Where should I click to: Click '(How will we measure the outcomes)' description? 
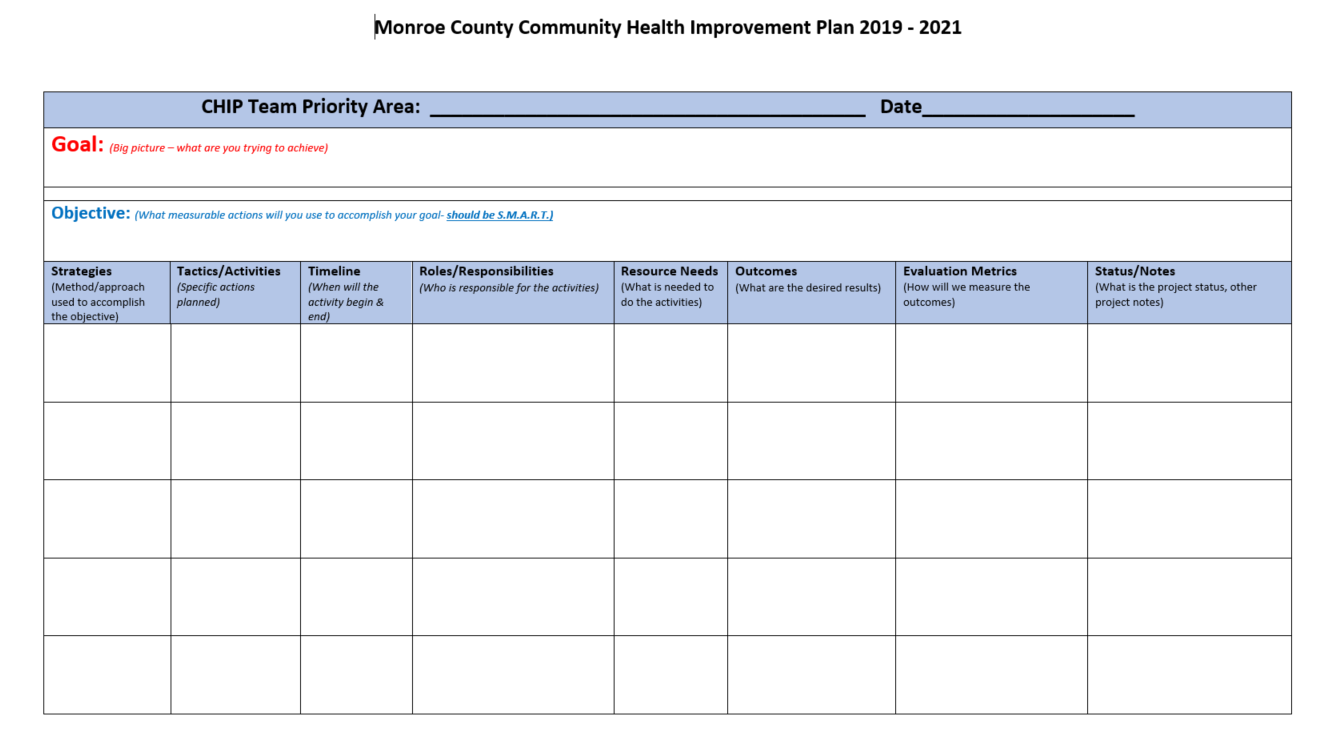tap(966, 294)
